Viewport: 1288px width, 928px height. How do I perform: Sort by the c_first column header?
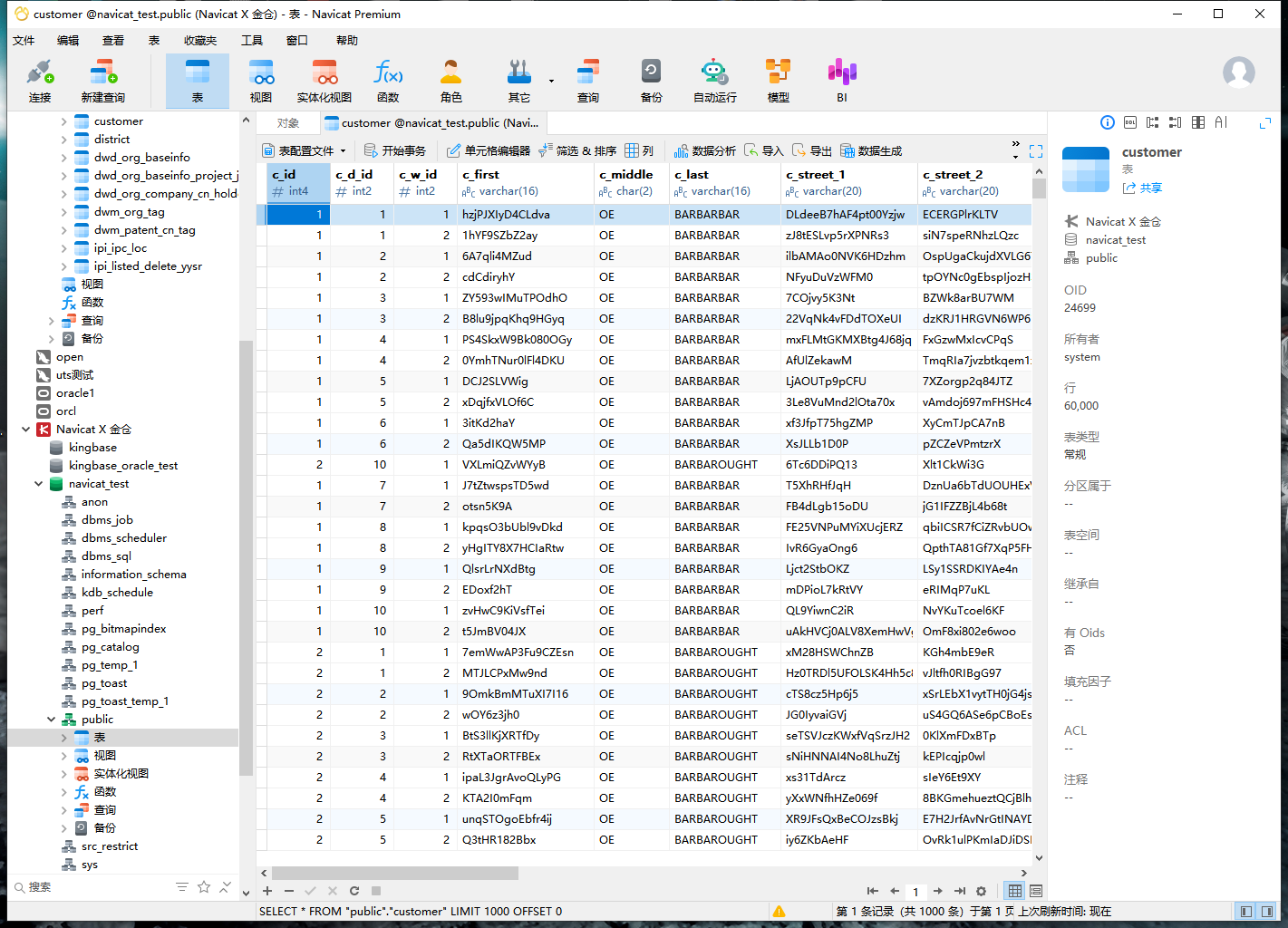[525, 182]
